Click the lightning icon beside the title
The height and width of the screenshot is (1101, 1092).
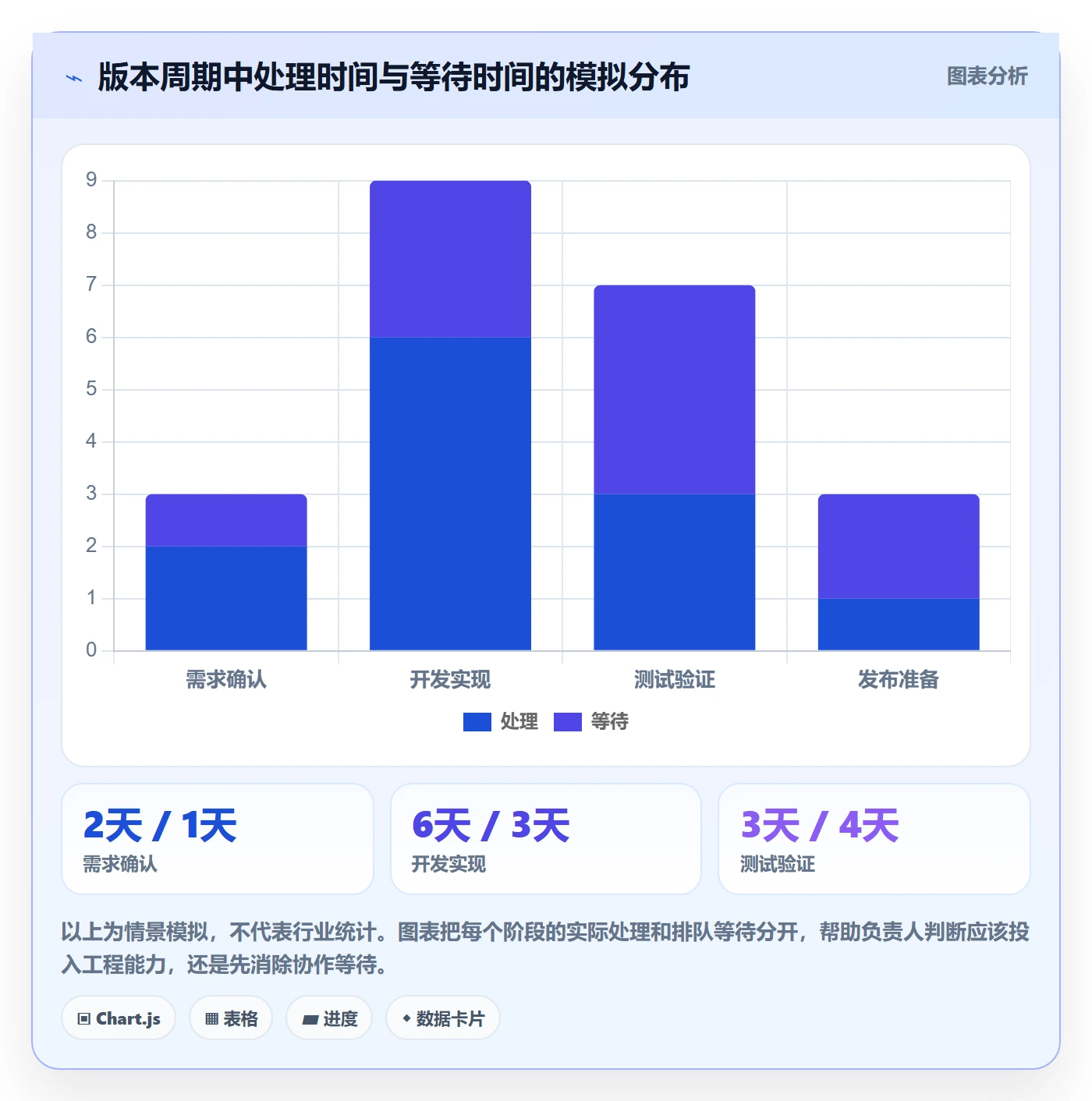(x=74, y=78)
